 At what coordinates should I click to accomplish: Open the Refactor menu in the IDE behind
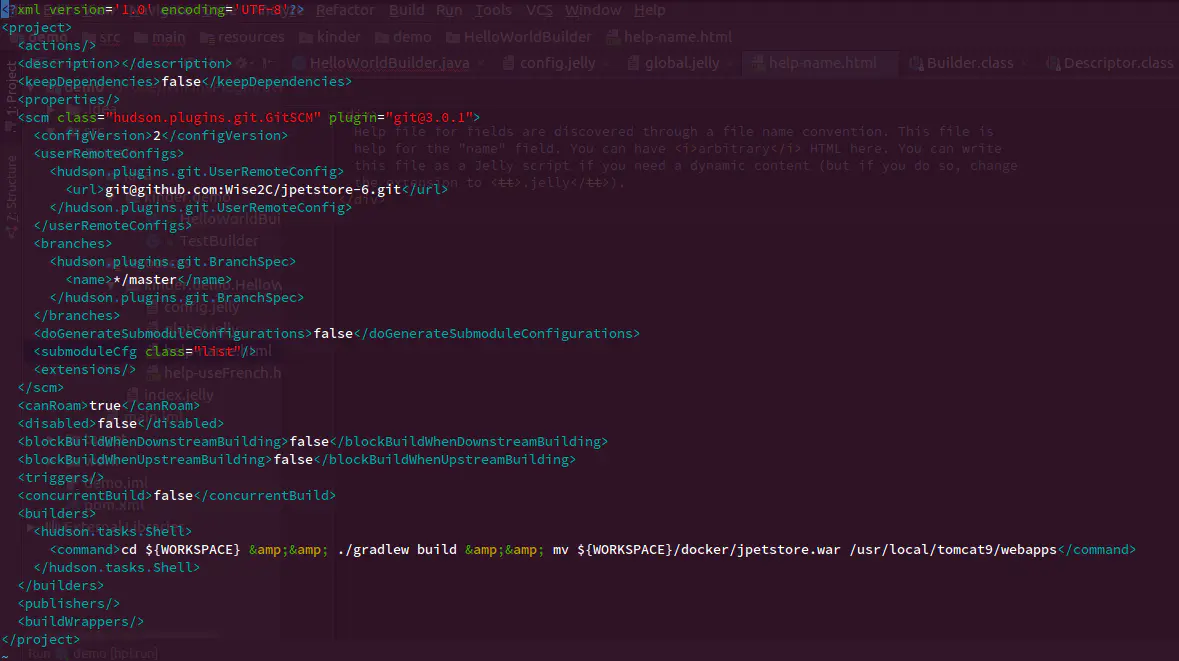pyautogui.click(x=344, y=10)
